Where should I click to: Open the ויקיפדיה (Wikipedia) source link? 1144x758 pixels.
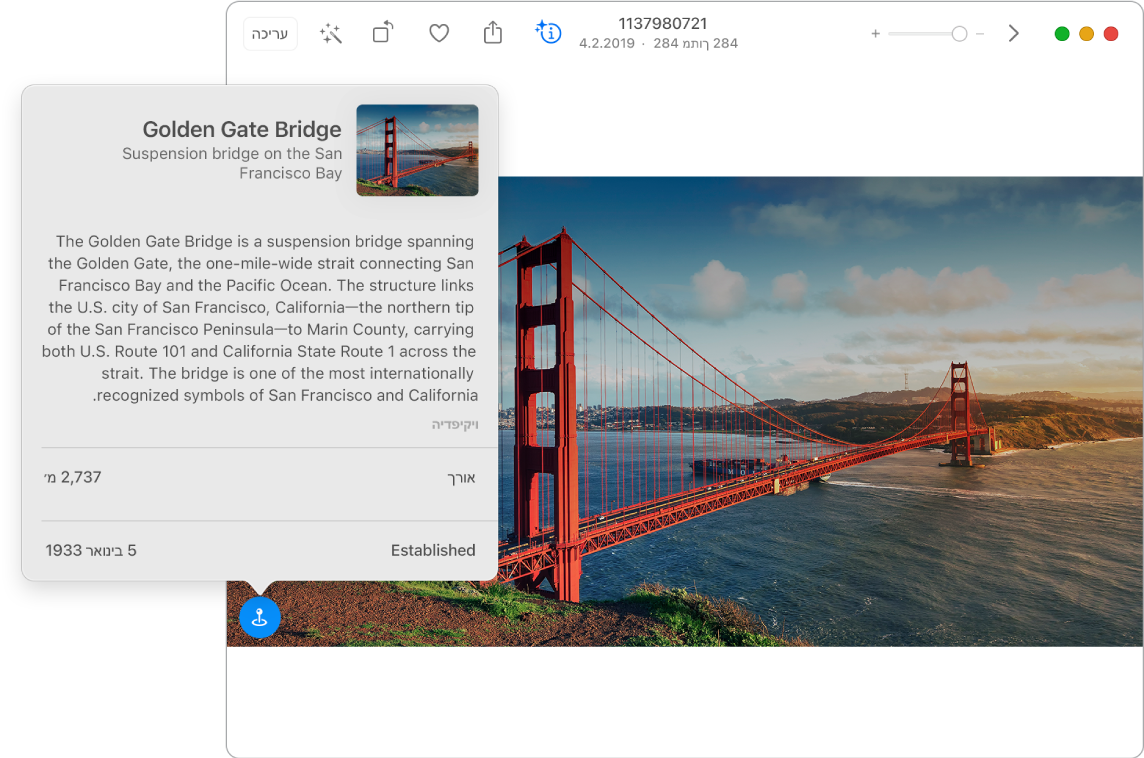[455, 425]
